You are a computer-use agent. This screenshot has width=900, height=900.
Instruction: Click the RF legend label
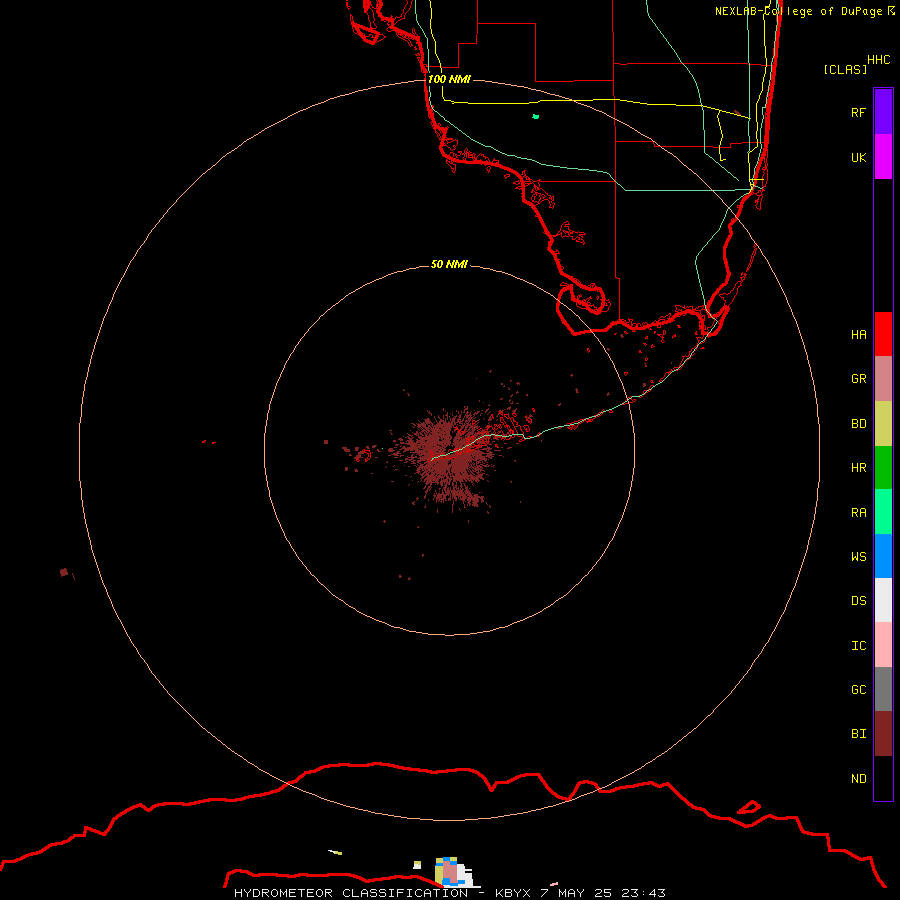858,112
